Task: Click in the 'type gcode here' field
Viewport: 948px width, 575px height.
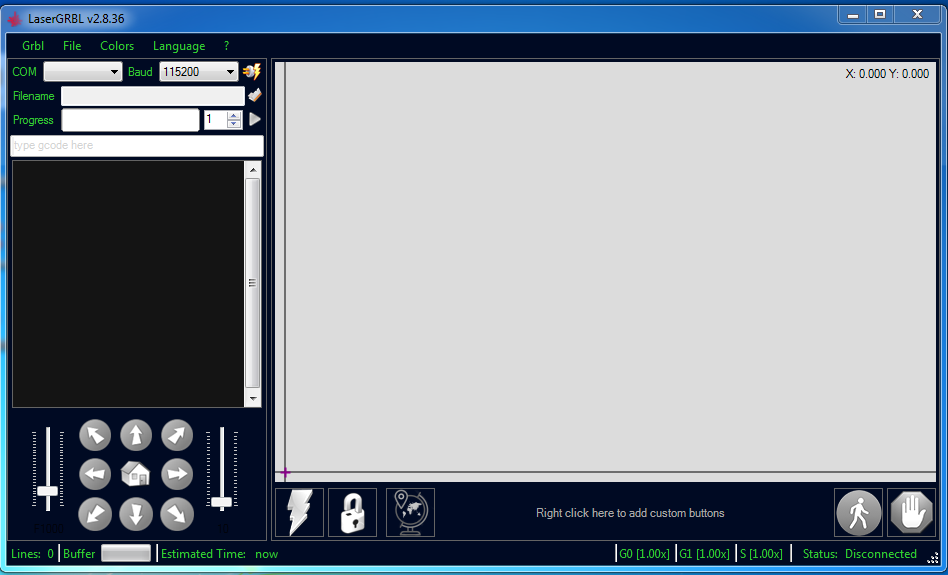Action: tap(137, 146)
